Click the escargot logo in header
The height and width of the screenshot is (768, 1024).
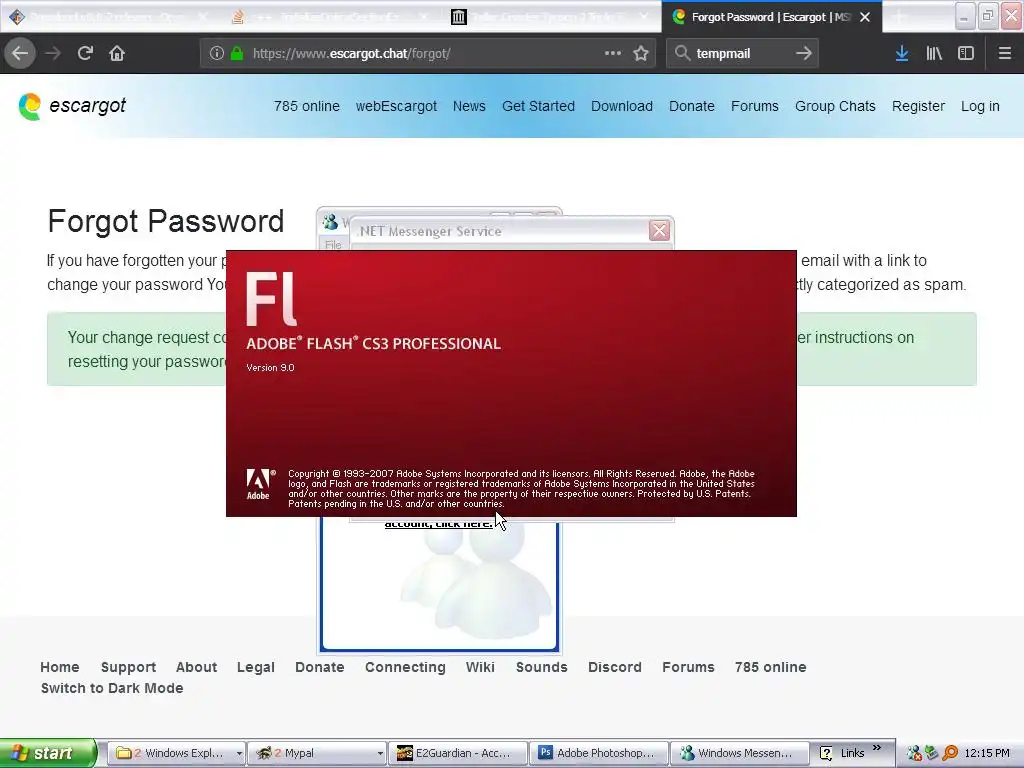(x=72, y=106)
